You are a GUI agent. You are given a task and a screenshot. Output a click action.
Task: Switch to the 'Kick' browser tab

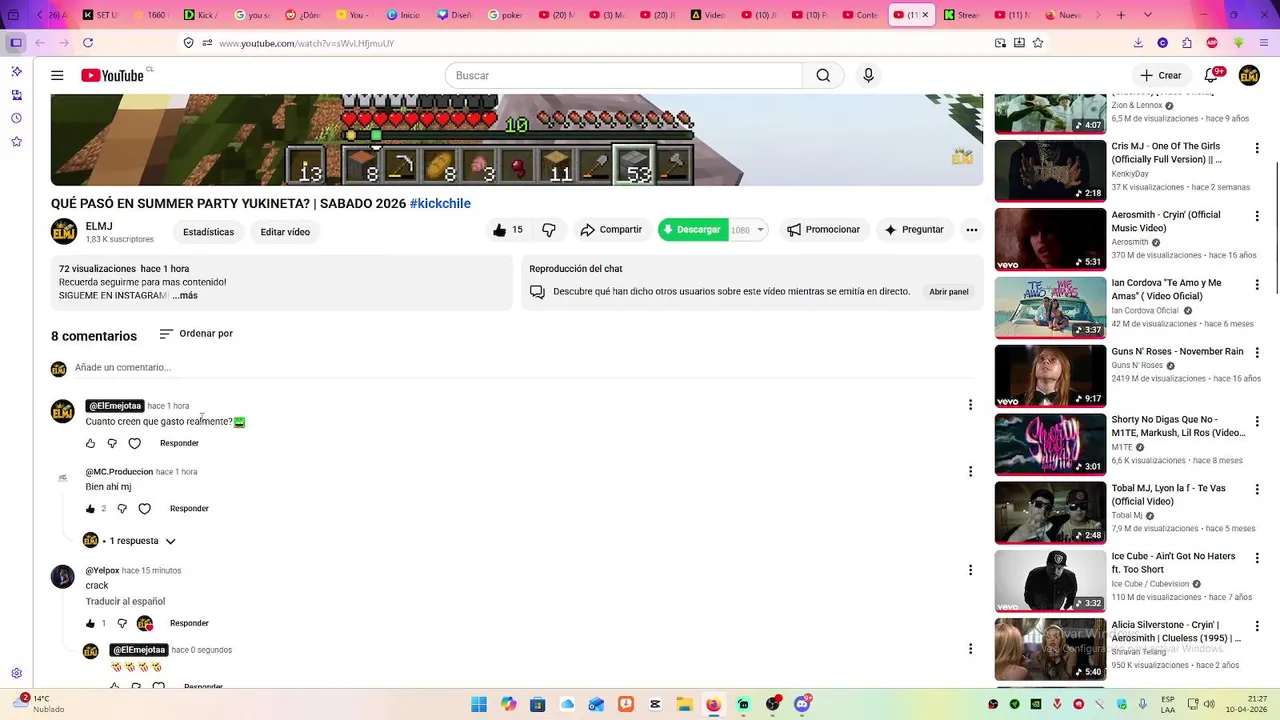tap(202, 15)
